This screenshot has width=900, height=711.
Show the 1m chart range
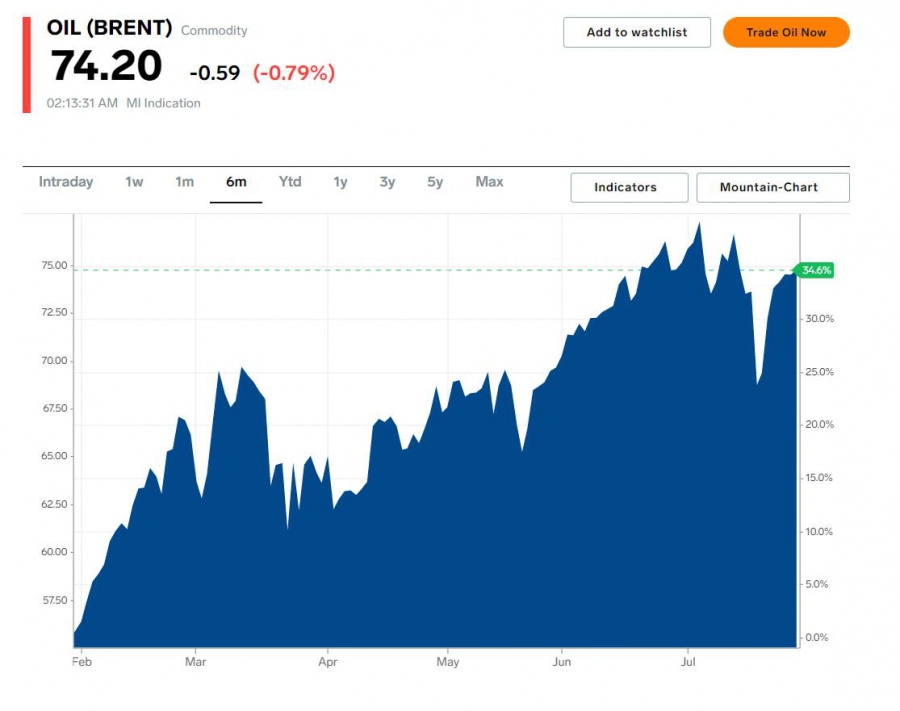pyautogui.click(x=184, y=182)
